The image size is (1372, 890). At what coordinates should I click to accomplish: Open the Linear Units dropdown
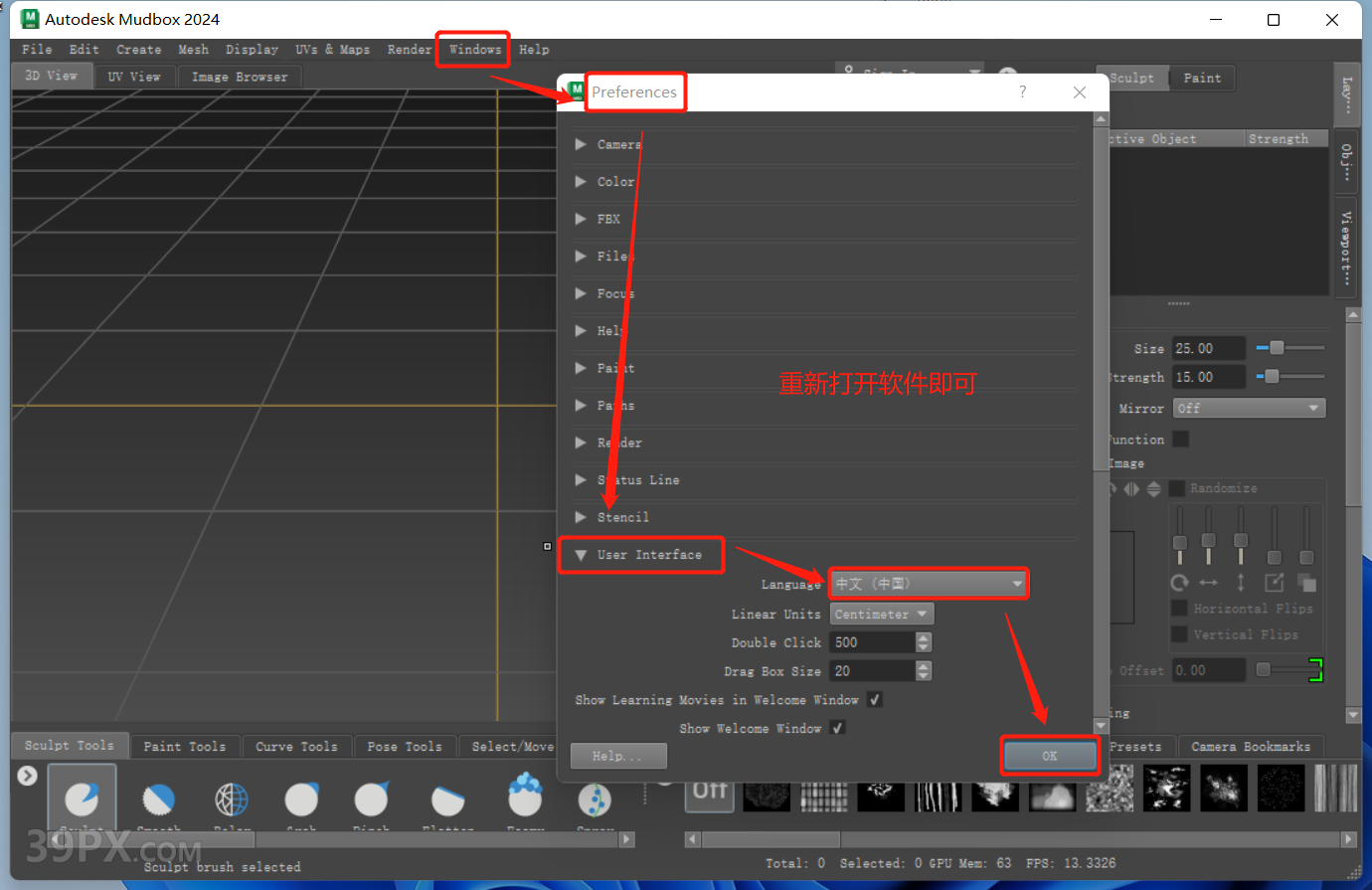click(x=881, y=614)
